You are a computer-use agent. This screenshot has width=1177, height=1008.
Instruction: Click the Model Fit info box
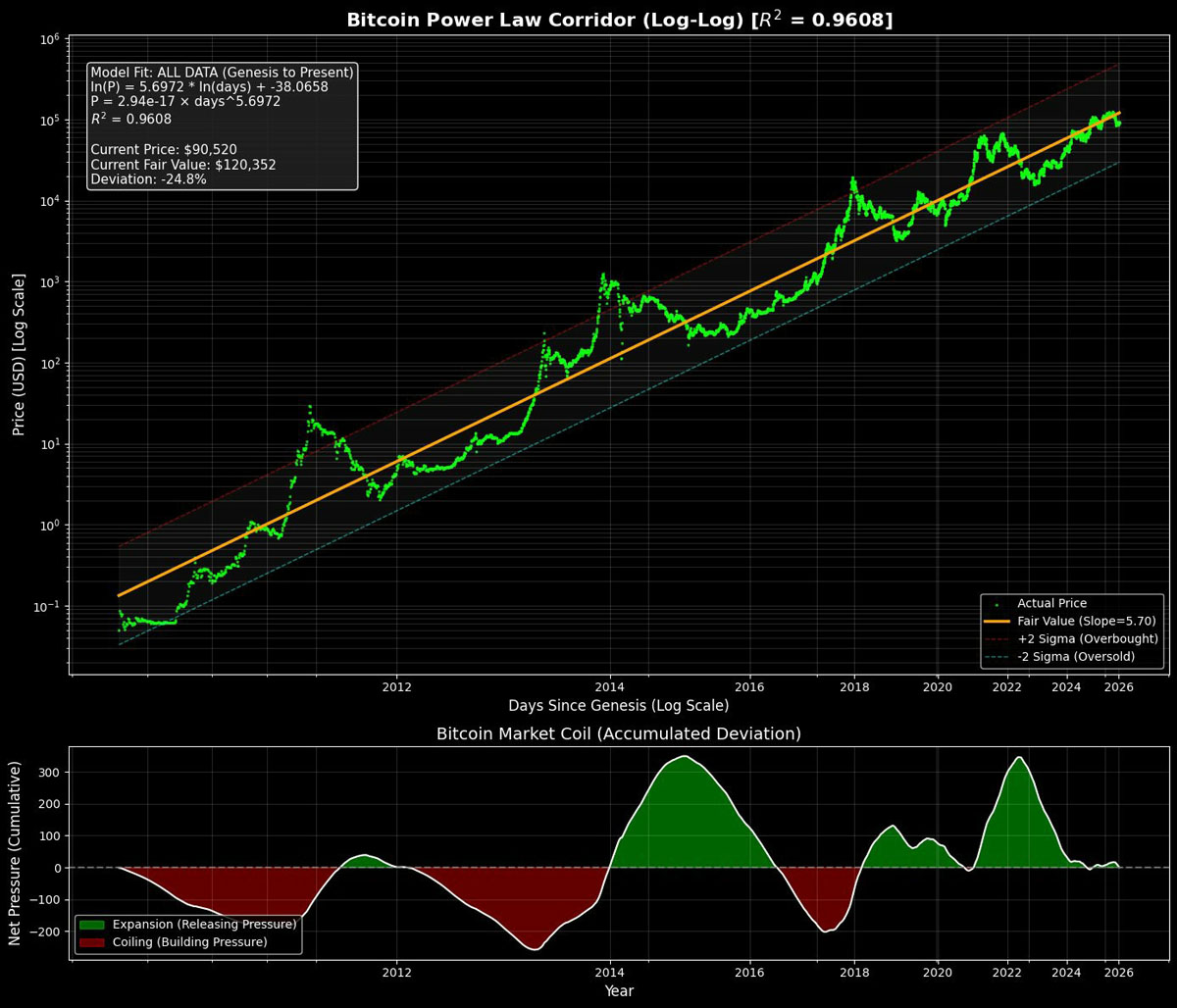click(x=223, y=126)
